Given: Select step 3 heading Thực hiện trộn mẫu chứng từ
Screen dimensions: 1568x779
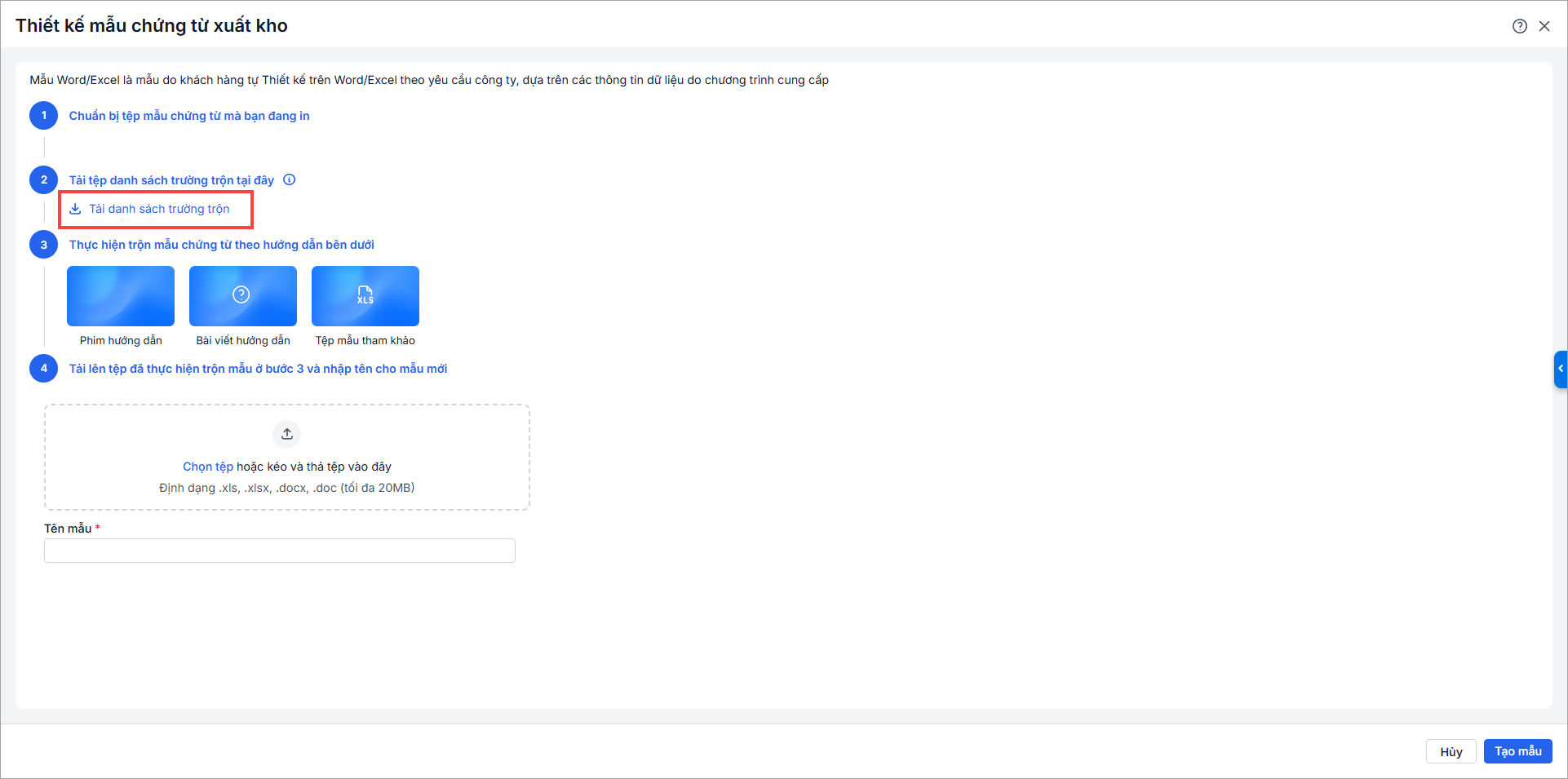Looking at the screenshot, I should pyautogui.click(x=222, y=245).
